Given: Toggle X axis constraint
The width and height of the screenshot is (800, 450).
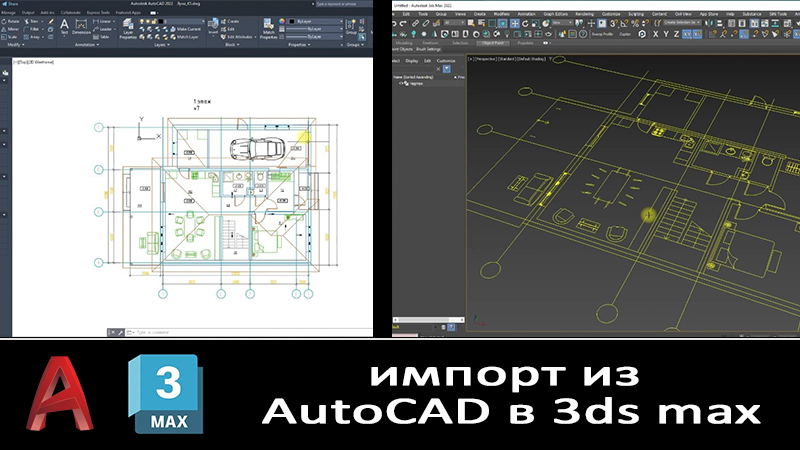Looking at the screenshot, I should click(656, 34).
